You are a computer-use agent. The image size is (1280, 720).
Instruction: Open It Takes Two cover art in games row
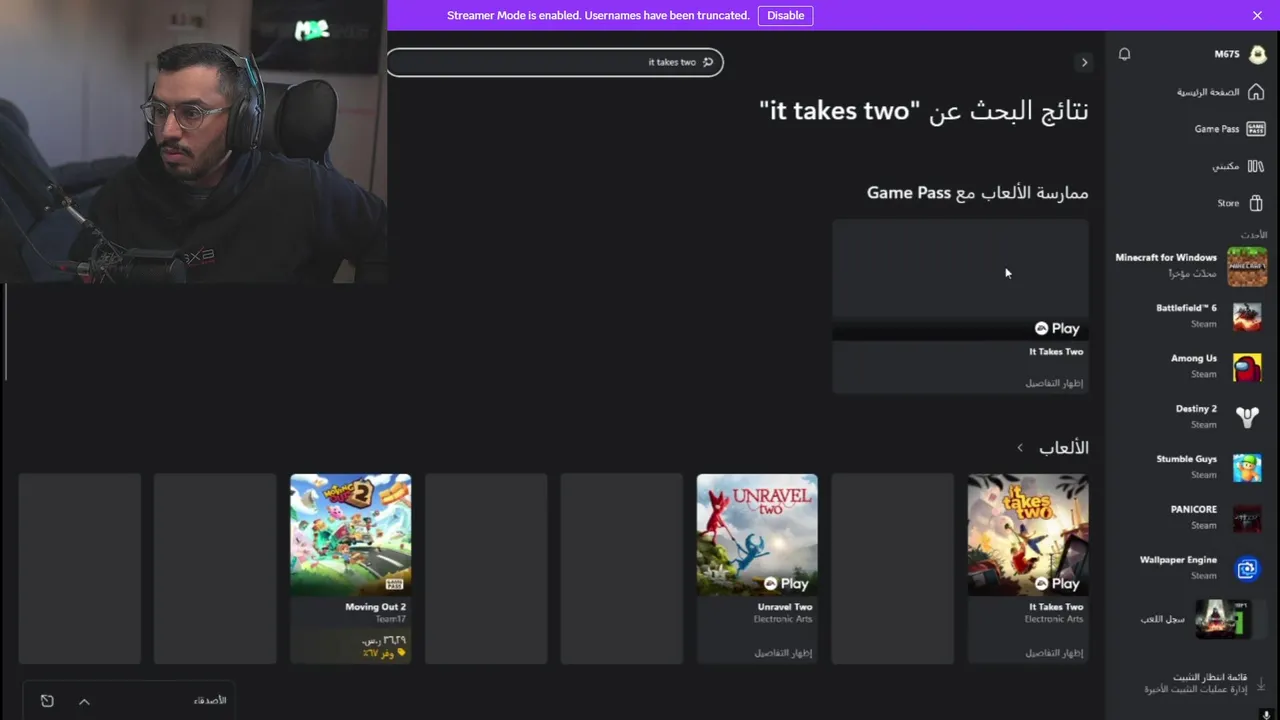pos(1028,535)
